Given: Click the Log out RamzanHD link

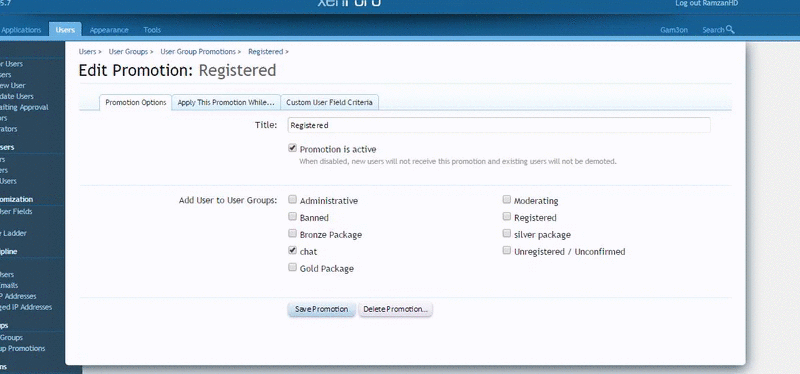Looking at the screenshot, I should [x=707, y=3].
